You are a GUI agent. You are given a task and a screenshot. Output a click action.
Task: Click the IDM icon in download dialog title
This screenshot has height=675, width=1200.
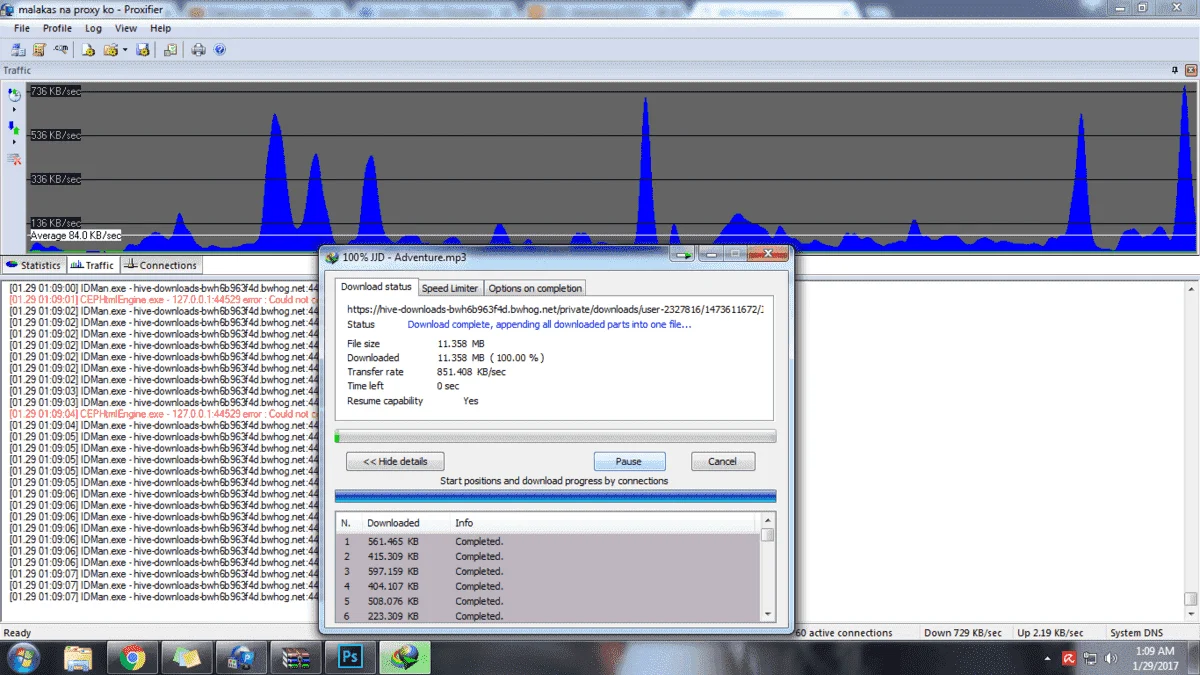332,257
